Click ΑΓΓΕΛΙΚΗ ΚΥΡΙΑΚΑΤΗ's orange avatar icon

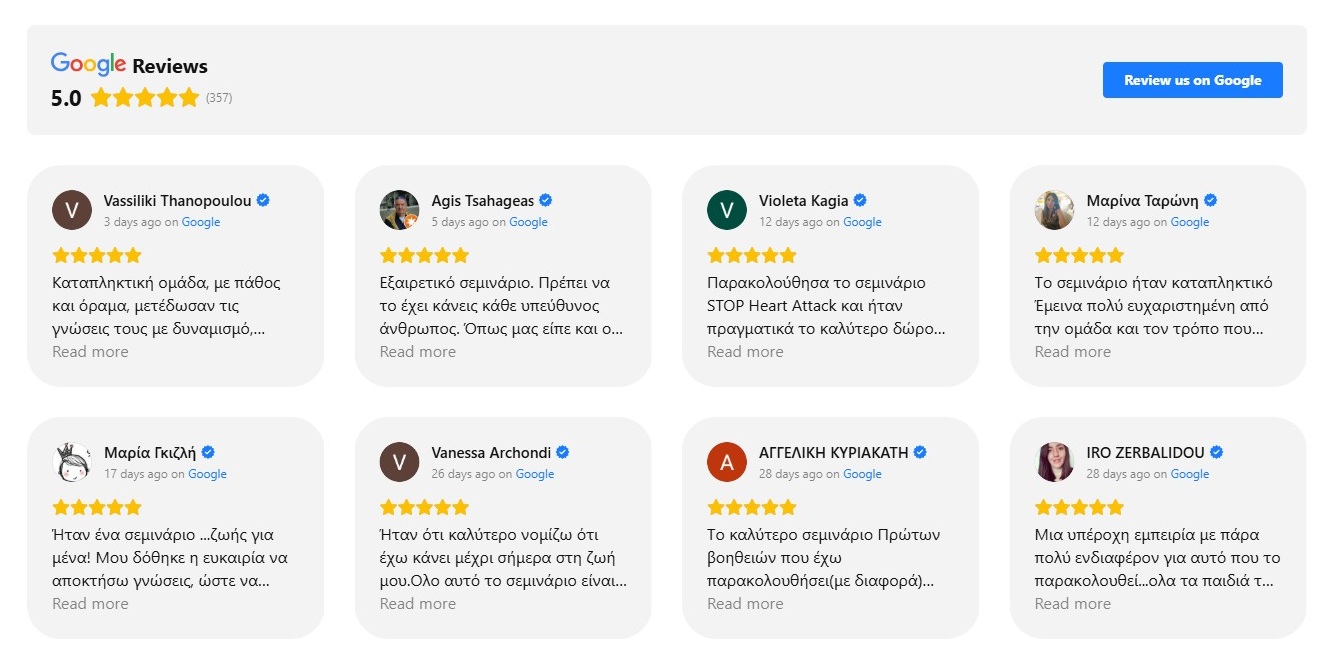[x=726, y=462]
